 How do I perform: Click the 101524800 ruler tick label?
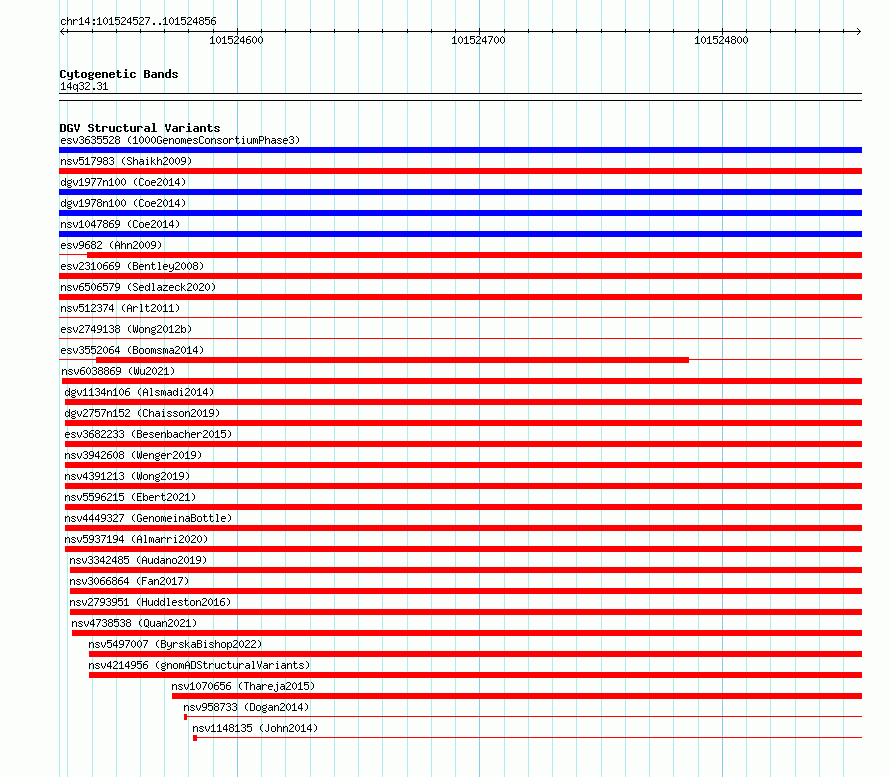[721, 40]
